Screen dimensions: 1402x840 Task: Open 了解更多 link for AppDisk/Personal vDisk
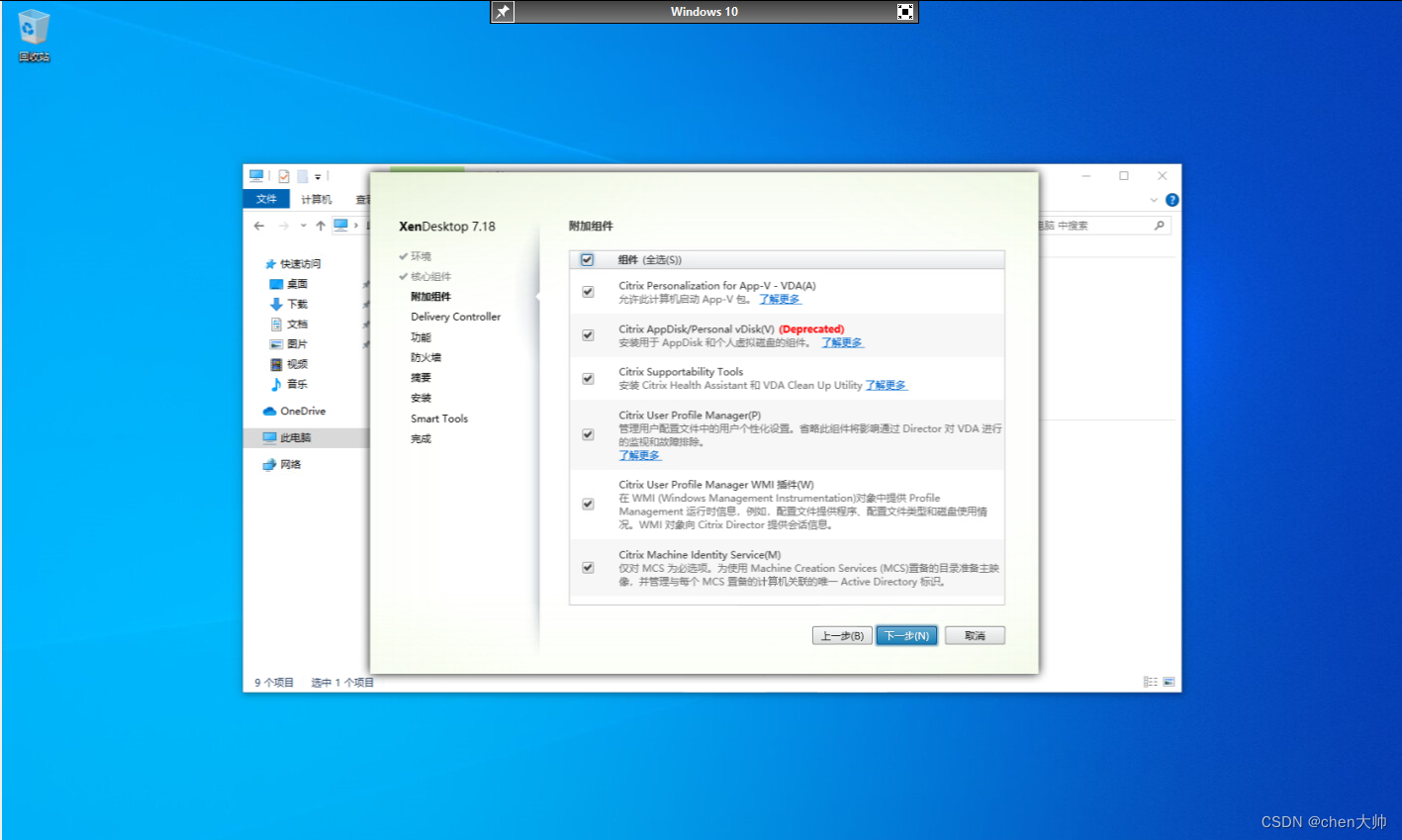coord(843,342)
